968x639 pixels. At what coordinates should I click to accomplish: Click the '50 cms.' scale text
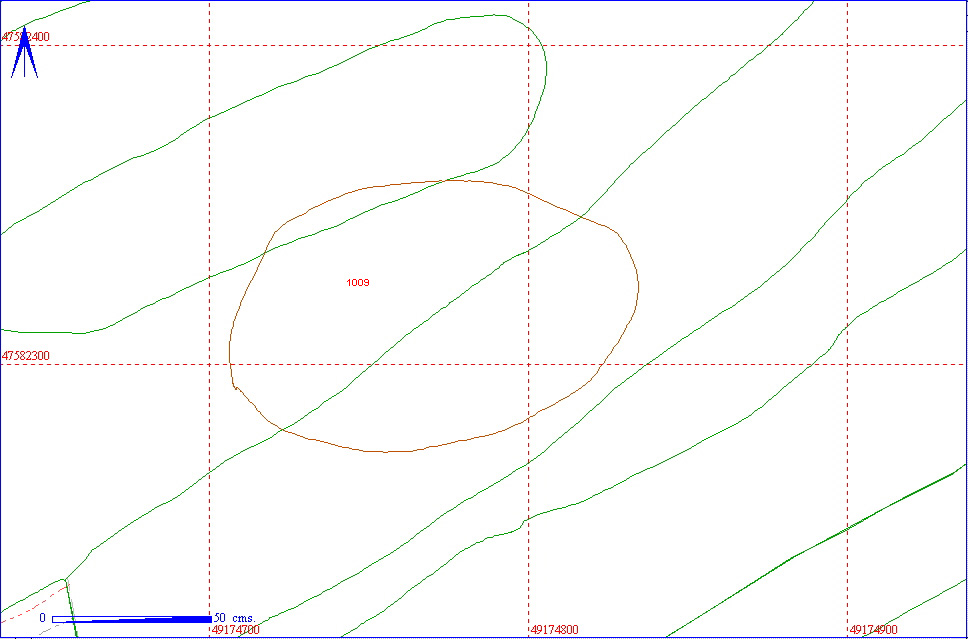pyautogui.click(x=234, y=618)
